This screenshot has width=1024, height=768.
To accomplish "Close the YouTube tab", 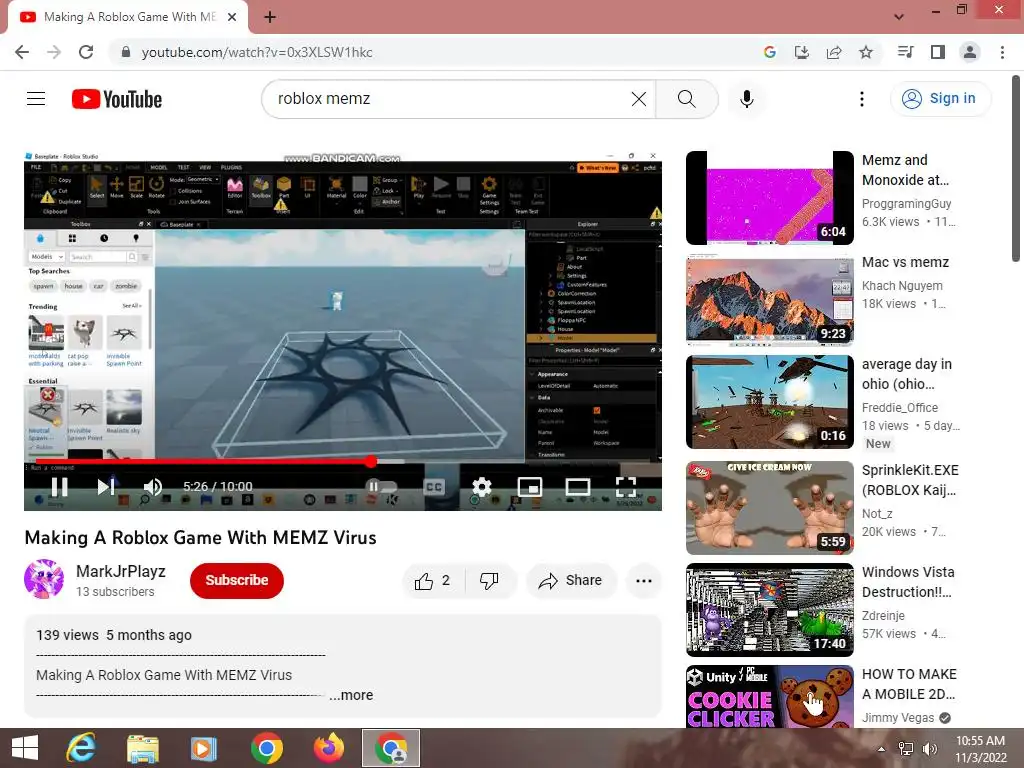I will [232, 17].
